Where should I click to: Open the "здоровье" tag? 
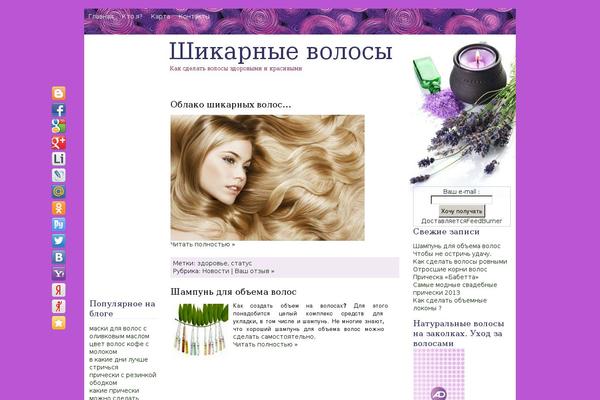coord(212,263)
